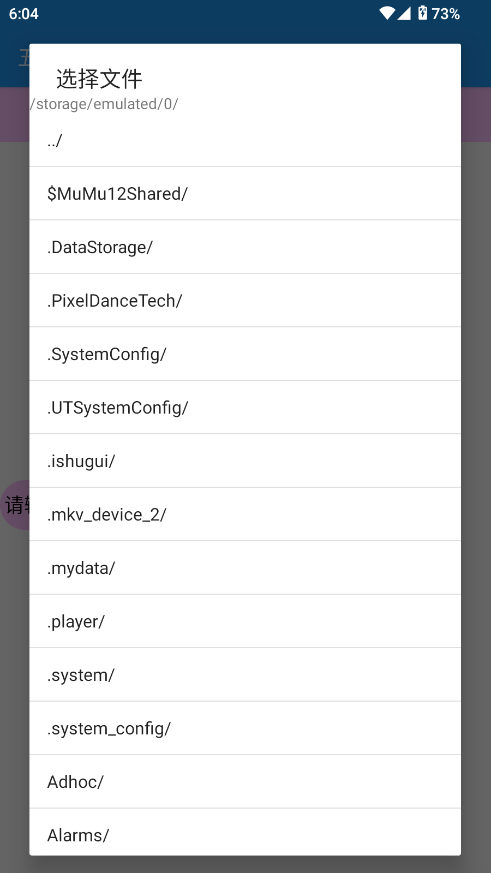Open the .mkv_device_2 folder
Image resolution: width=491 pixels, height=873 pixels.
click(245, 514)
